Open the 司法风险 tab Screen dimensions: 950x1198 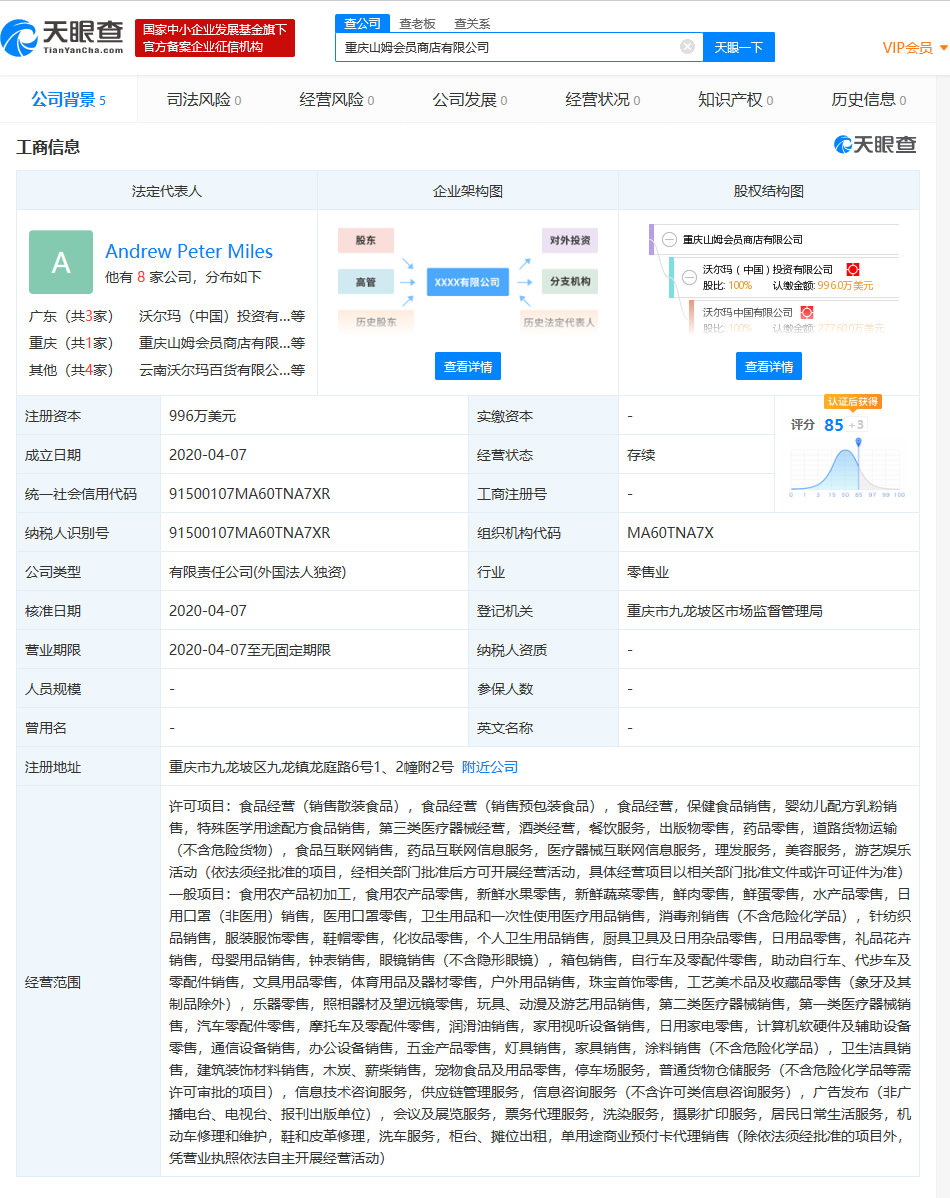pos(203,100)
